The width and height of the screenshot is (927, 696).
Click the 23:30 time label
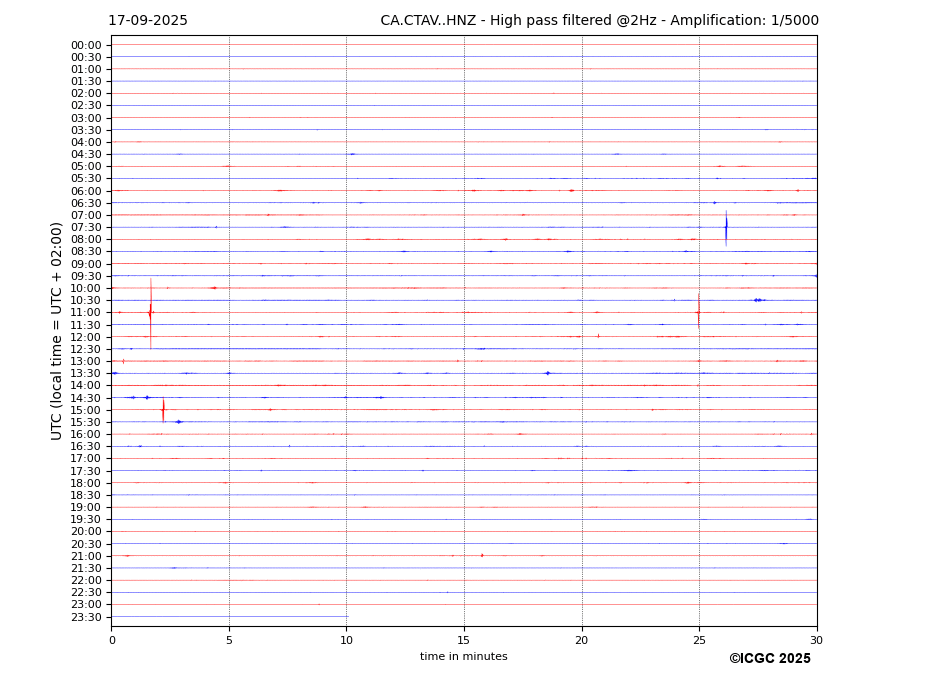tap(86, 617)
